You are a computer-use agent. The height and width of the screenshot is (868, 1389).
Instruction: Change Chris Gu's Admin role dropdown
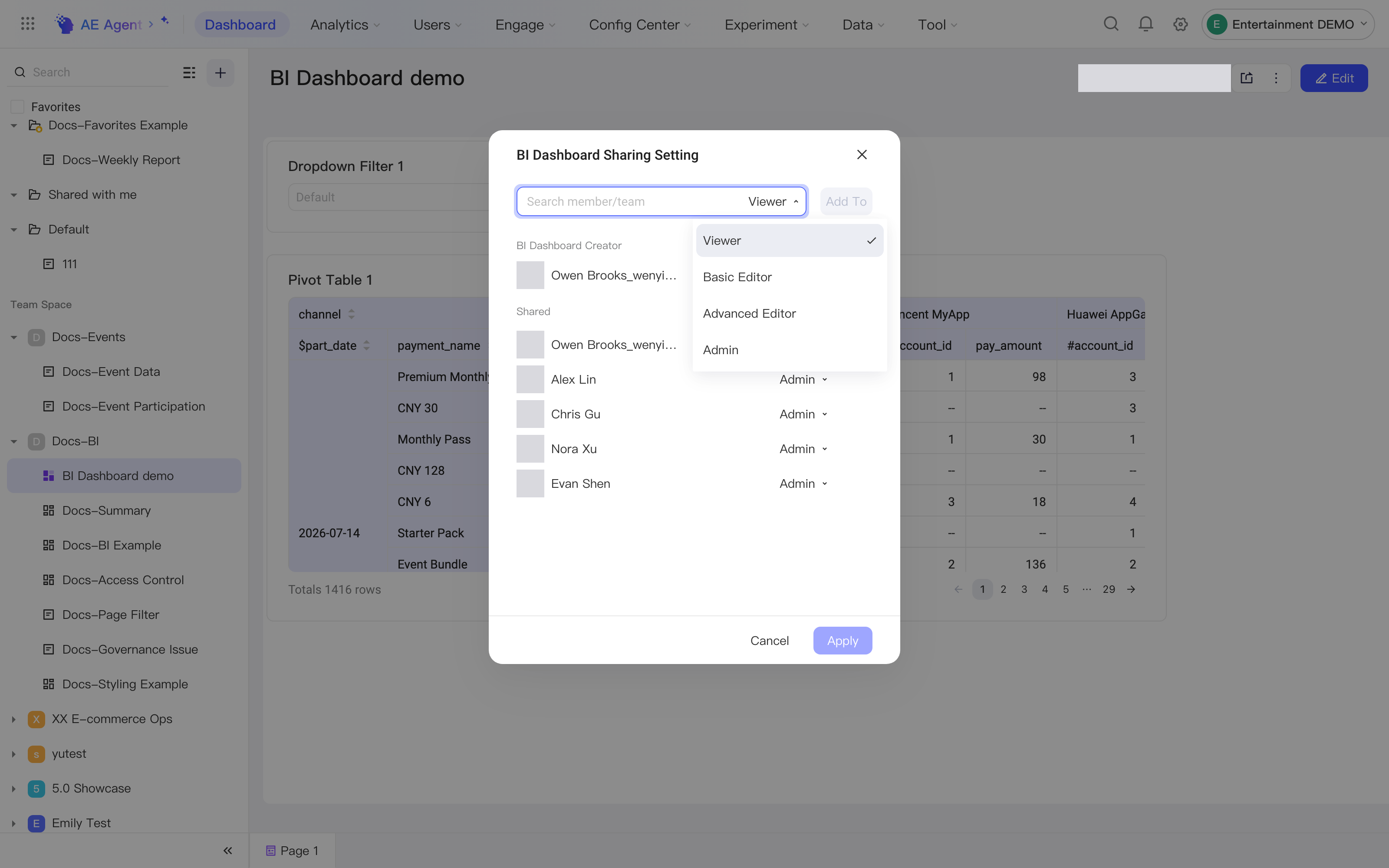tap(803, 414)
